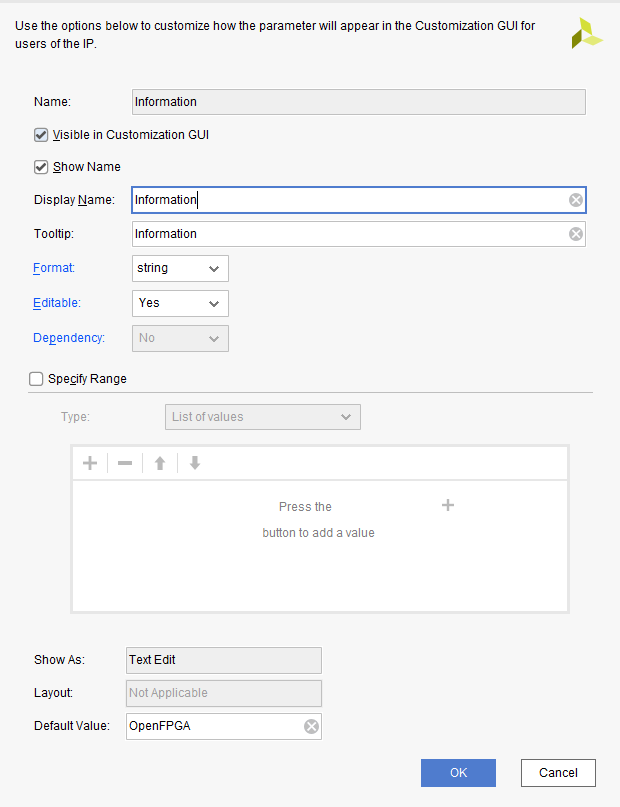Open the Format dropdown
Screen dimensions: 620x807
(x=180, y=269)
